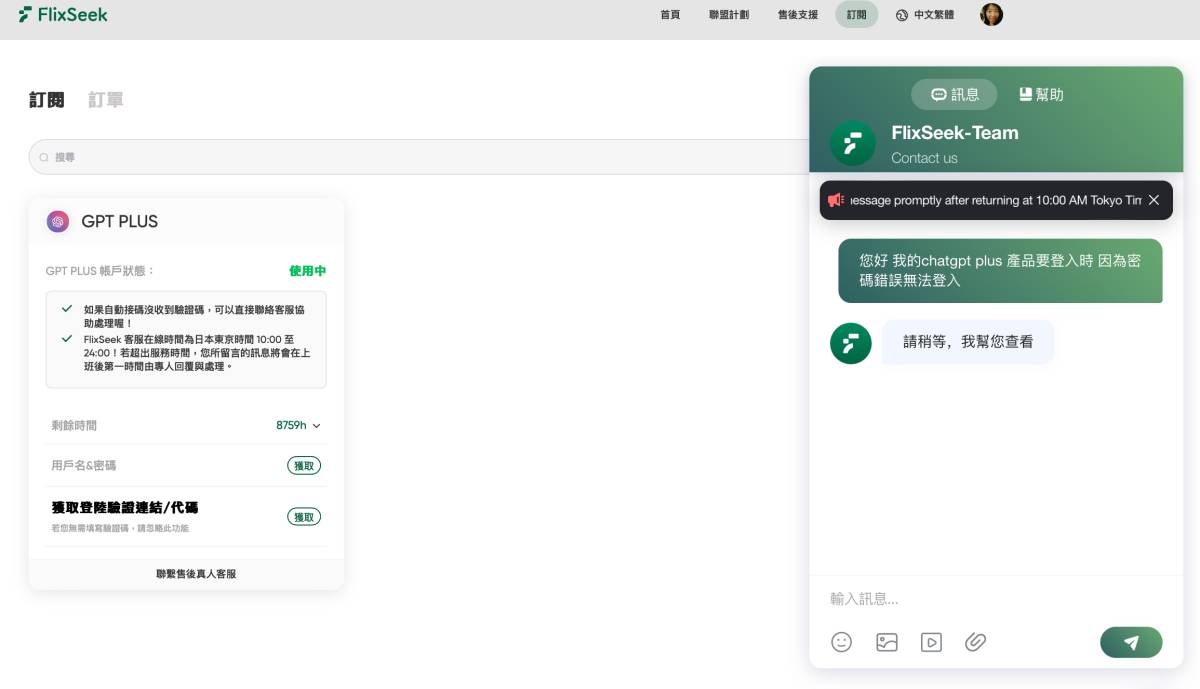Image resolution: width=1200 pixels, height=689 pixels.
Task: Click the agent avatar beside the reply
Action: pyautogui.click(x=851, y=343)
